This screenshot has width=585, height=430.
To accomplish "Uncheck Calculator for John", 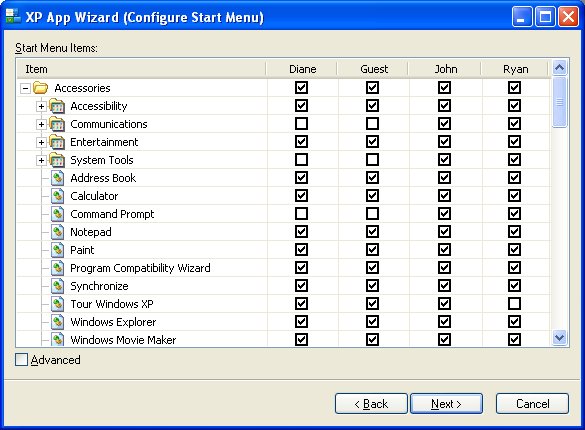I will click(x=444, y=195).
